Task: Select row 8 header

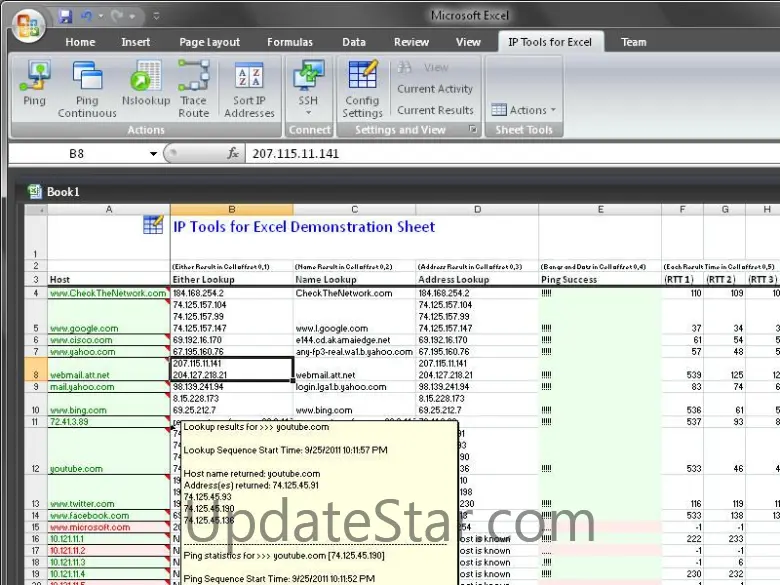Action: pyautogui.click(x=36, y=369)
